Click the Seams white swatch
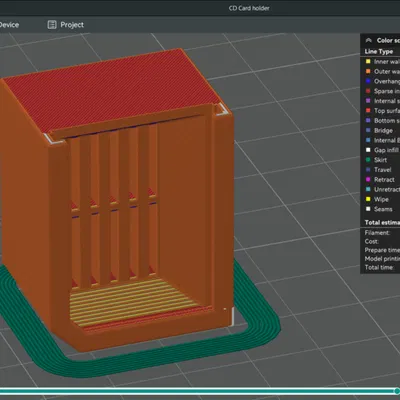 click(368, 209)
